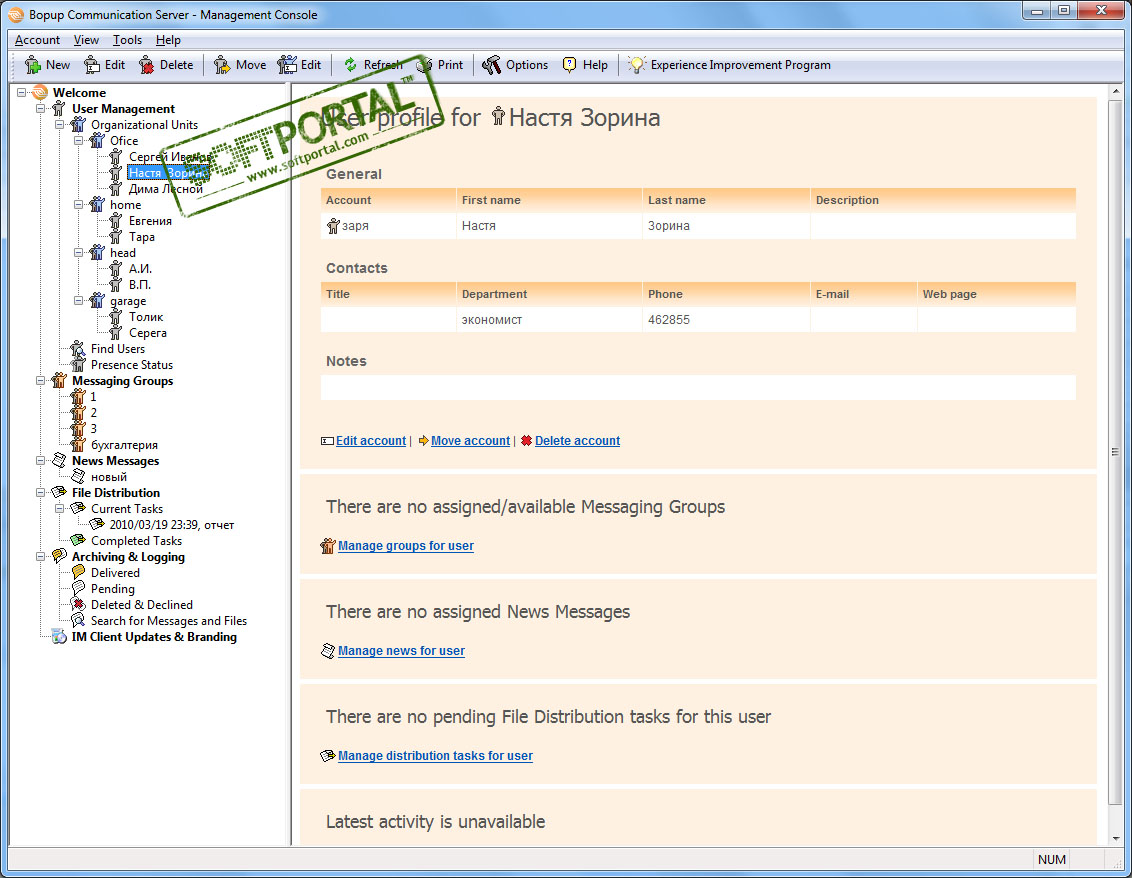Open Experience Improvement Program

729,65
